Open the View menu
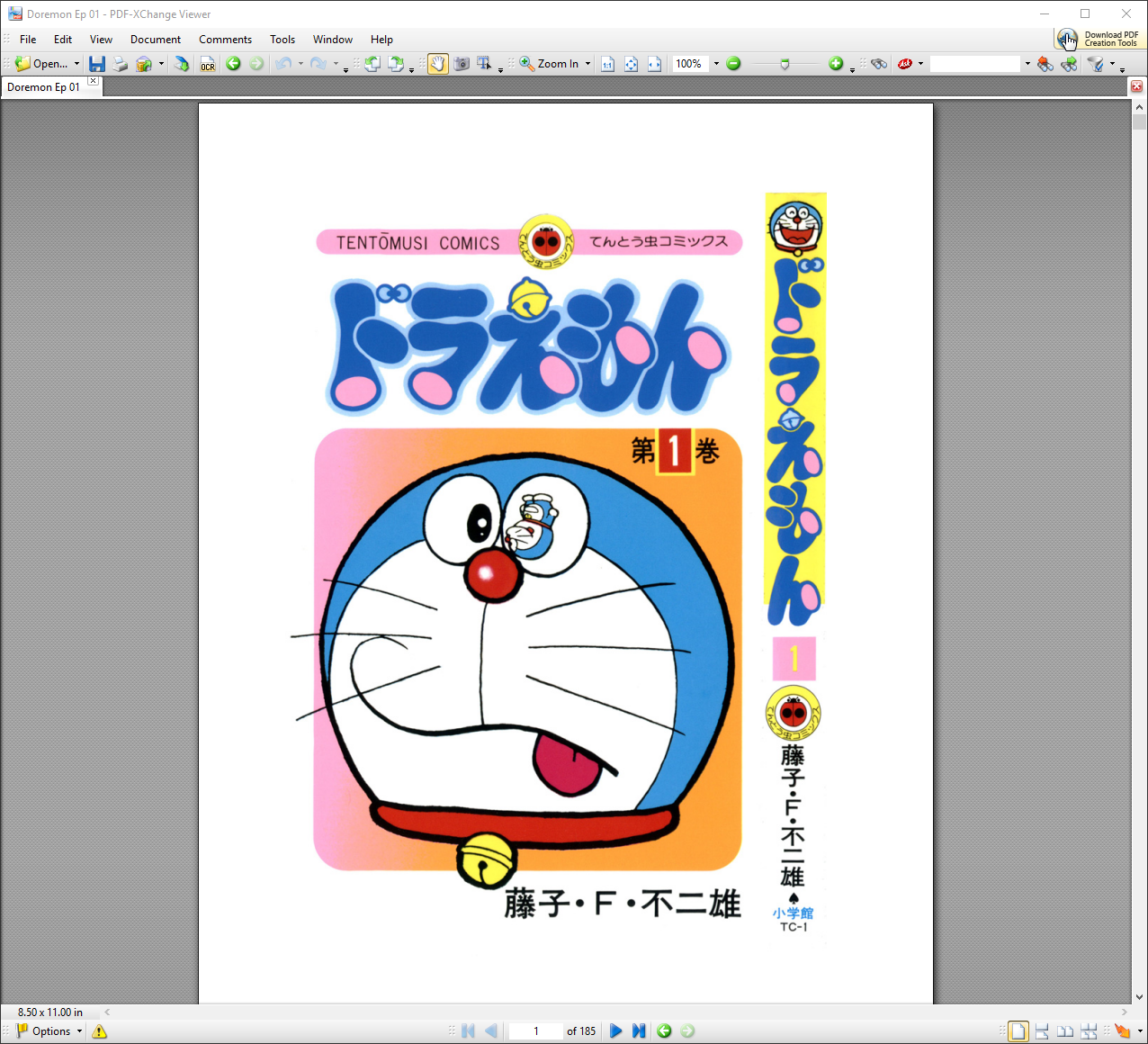This screenshot has height=1044, width=1148. (x=101, y=40)
